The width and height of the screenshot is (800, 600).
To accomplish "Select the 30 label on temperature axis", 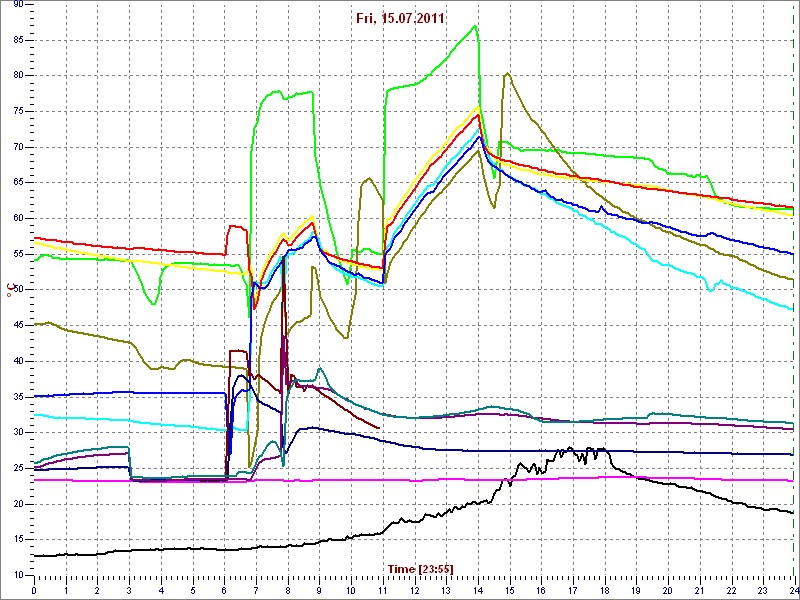I will click(18, 433).
